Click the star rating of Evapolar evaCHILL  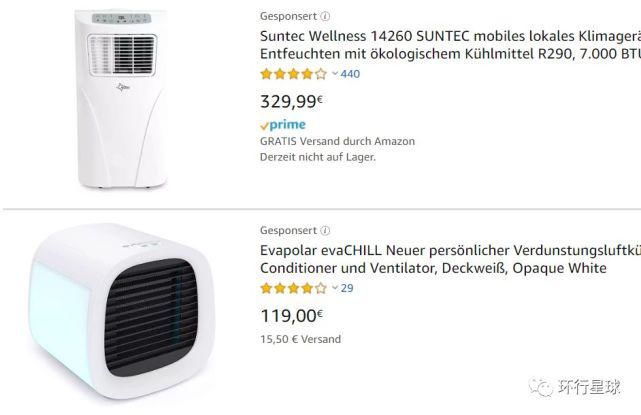[294, 288]
